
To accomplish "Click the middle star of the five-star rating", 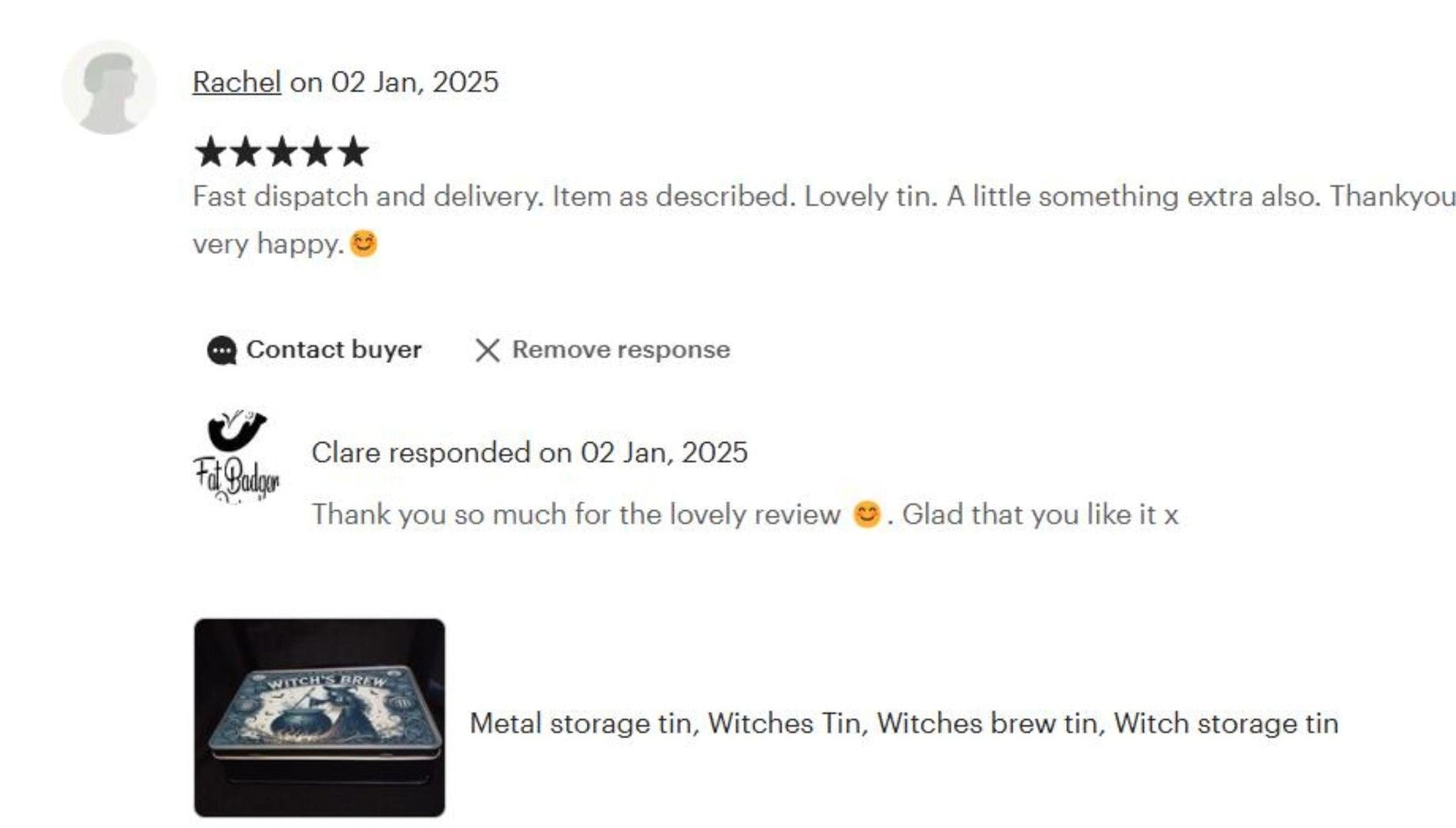I will tap(282, 151).
